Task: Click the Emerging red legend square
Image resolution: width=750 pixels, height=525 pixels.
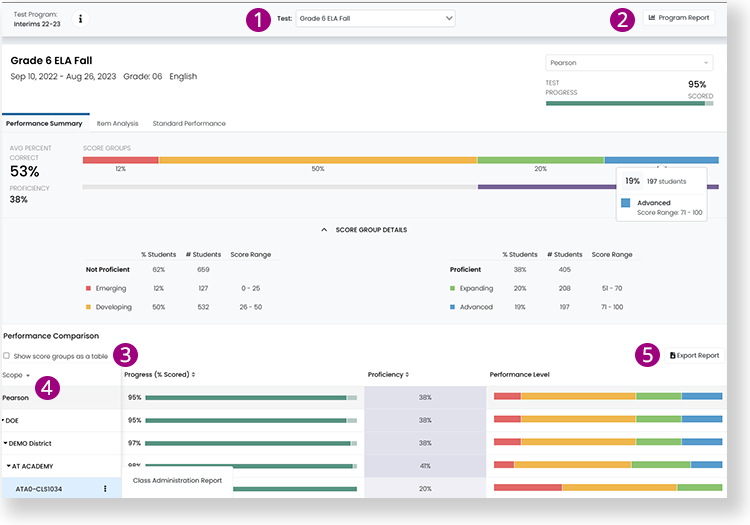Action: click(89, 288)
